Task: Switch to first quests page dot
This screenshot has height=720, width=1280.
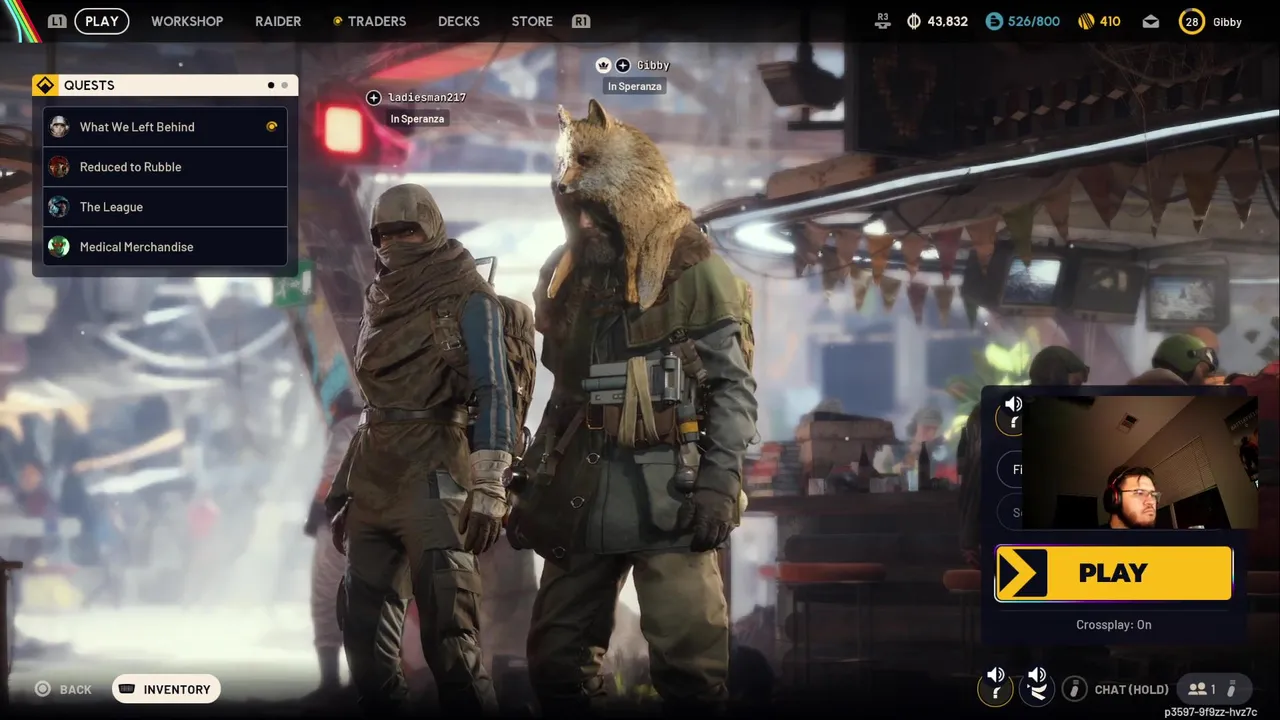Action: 271,85
